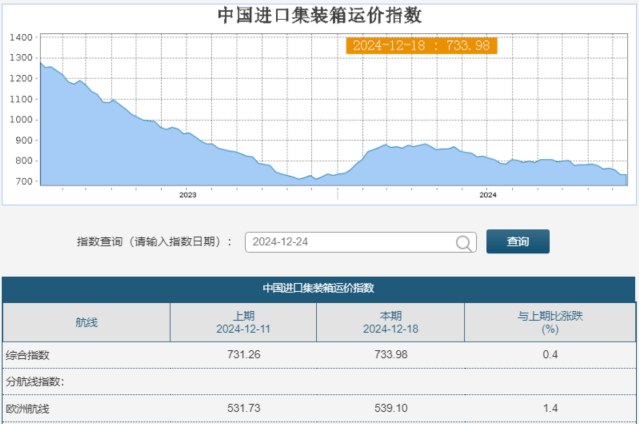This screenshot has height=424, width=639.
Task: Click the 2024 label on chart axis
Action: click(488, 195)
